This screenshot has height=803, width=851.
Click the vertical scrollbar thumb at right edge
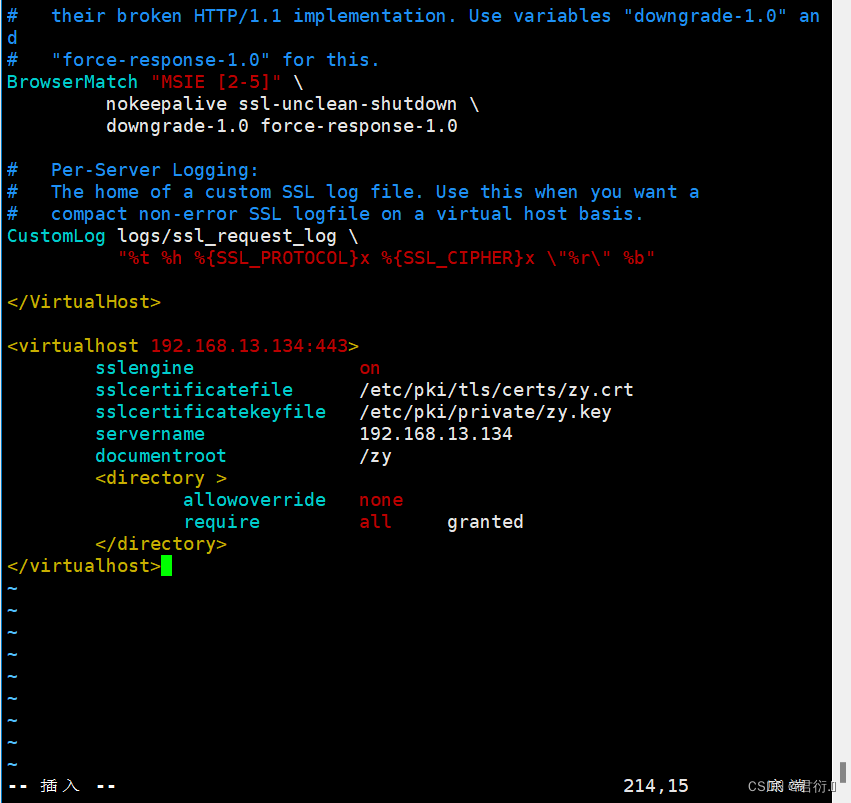[842, 773]
